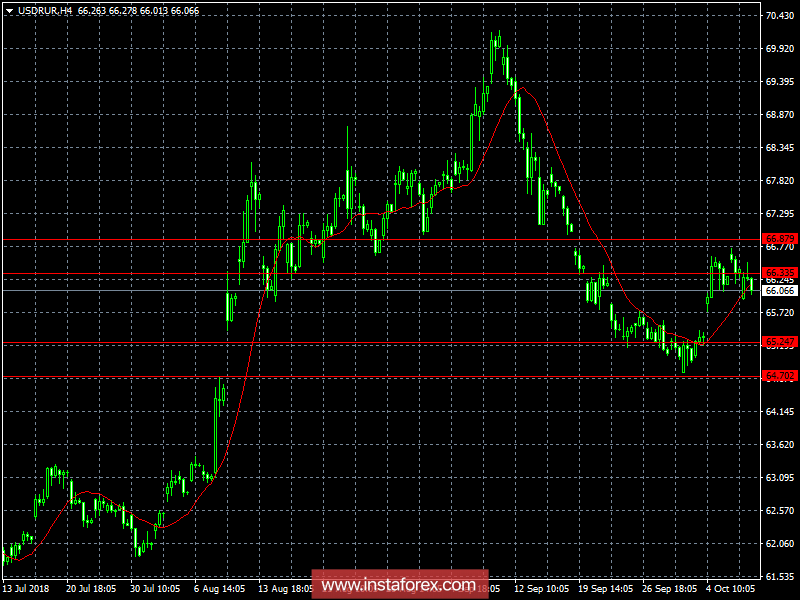Select the current price label 66.066
Viewport: 800px width, 600px height.
(x=780, y=291)
